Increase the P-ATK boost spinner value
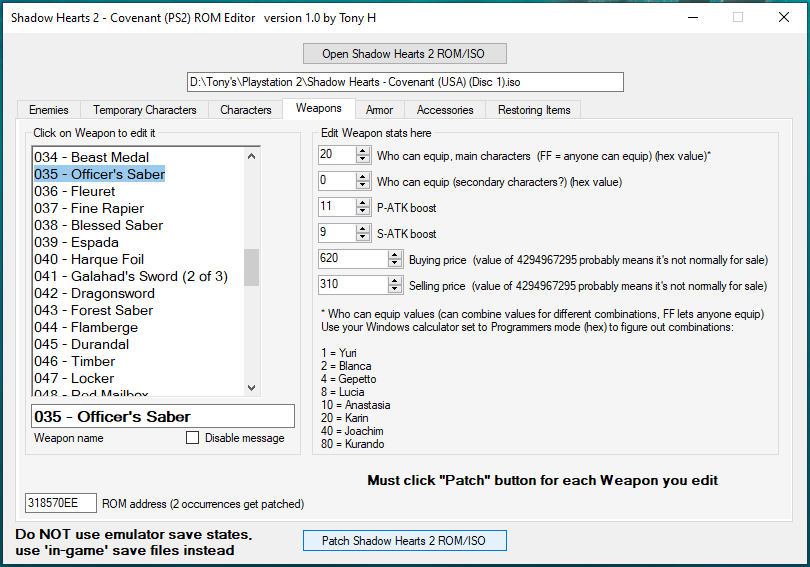Viewport: 810px width, 567px height. click(x=363, y=203)
